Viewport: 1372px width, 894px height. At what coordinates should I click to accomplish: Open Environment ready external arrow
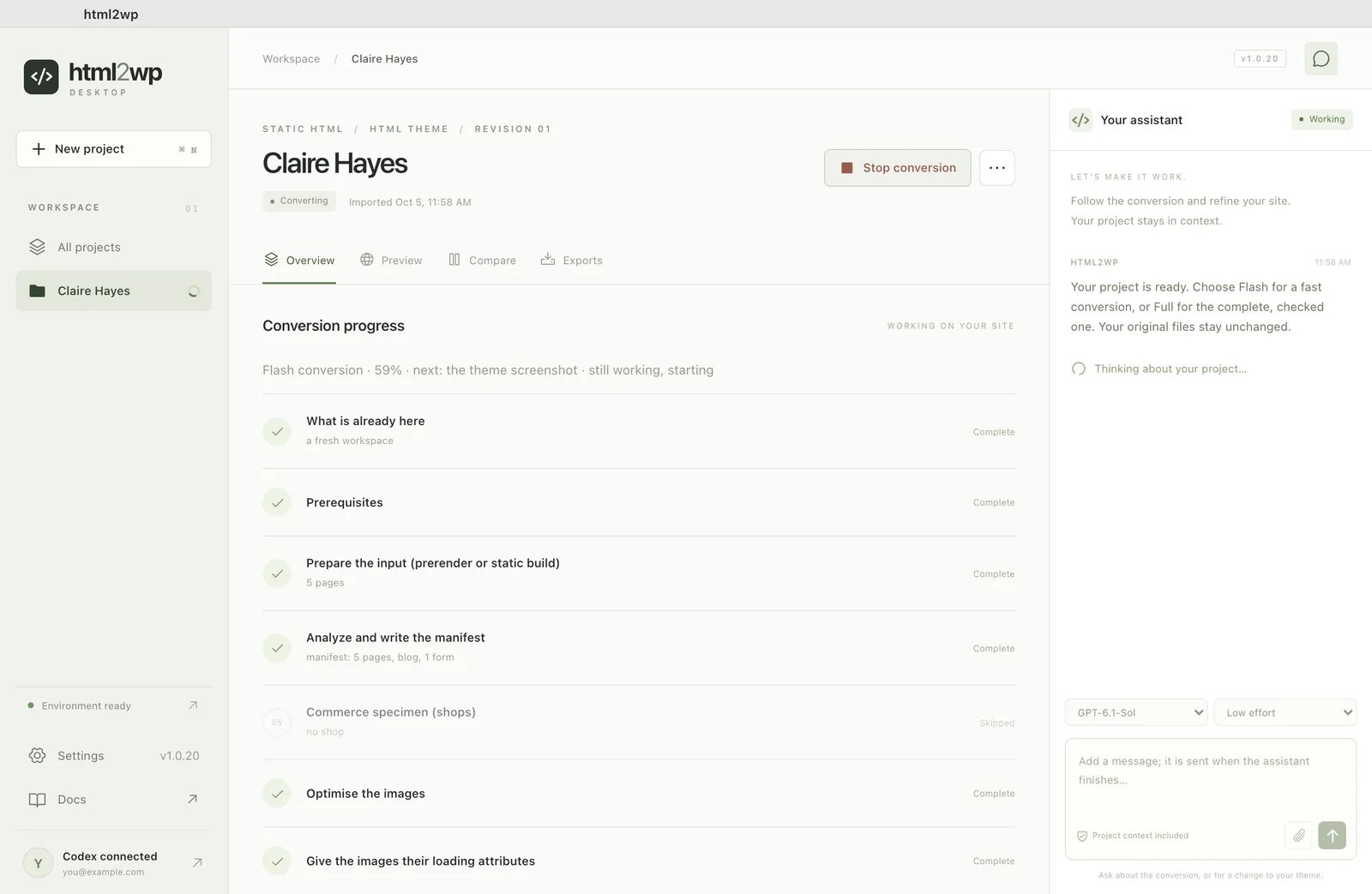(x=193, y=705)
